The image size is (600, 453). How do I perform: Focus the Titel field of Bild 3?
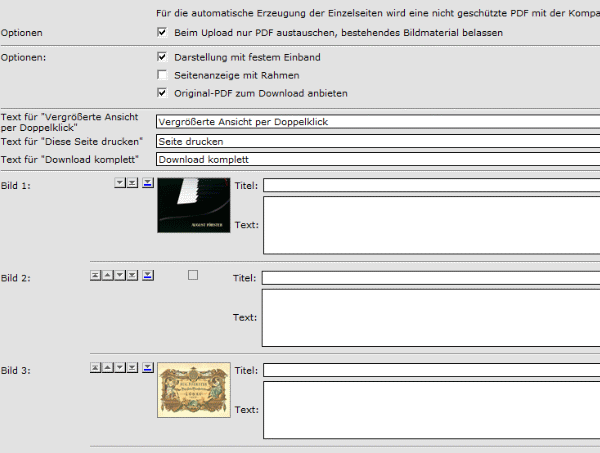[x=431, y=370]
